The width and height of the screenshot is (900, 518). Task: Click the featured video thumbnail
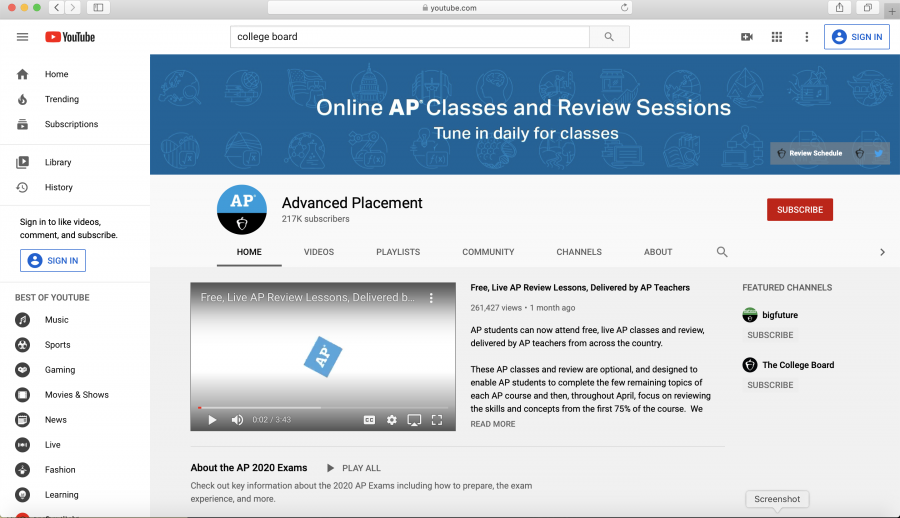pyautogui.click(x=323, y=356)
